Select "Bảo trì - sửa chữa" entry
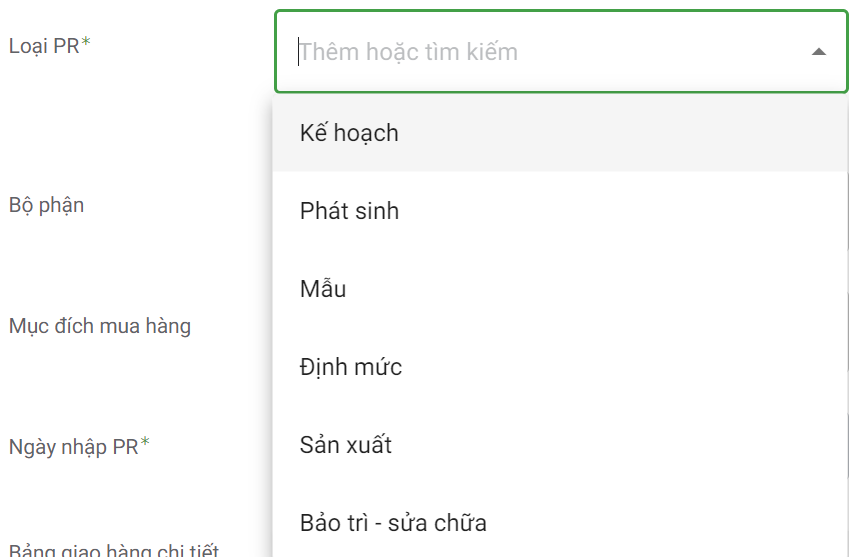Screen dimensions: 849x557 point(393,522)
